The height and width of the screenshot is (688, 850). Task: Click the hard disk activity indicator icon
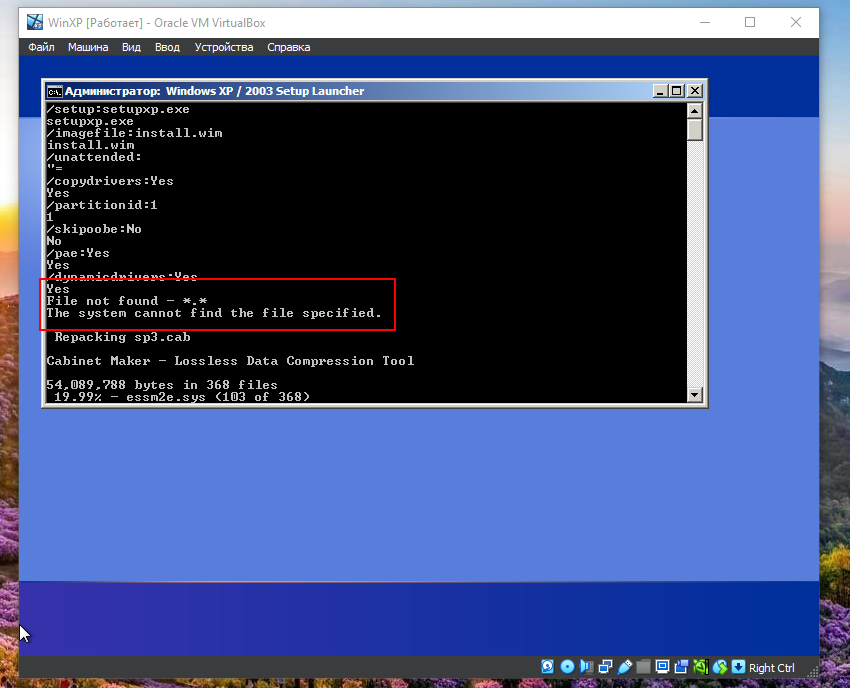coord(548,667)
